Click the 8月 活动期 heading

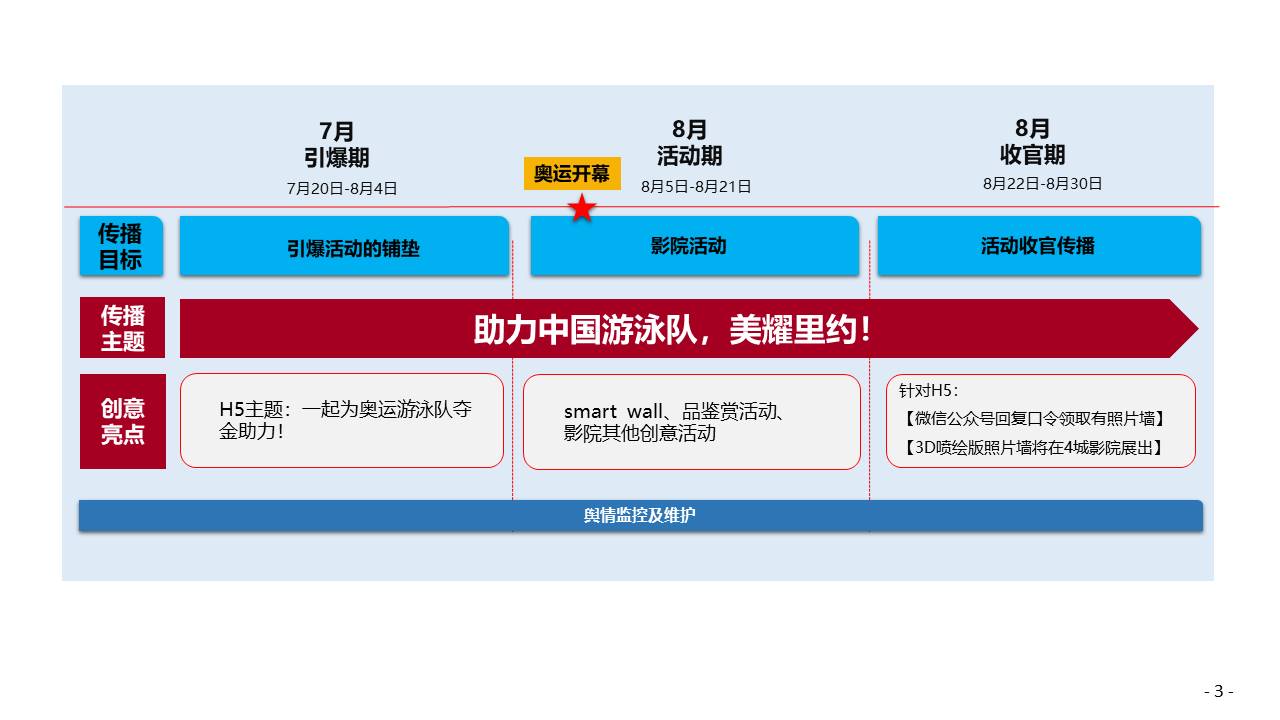click(x=689, y=143)
